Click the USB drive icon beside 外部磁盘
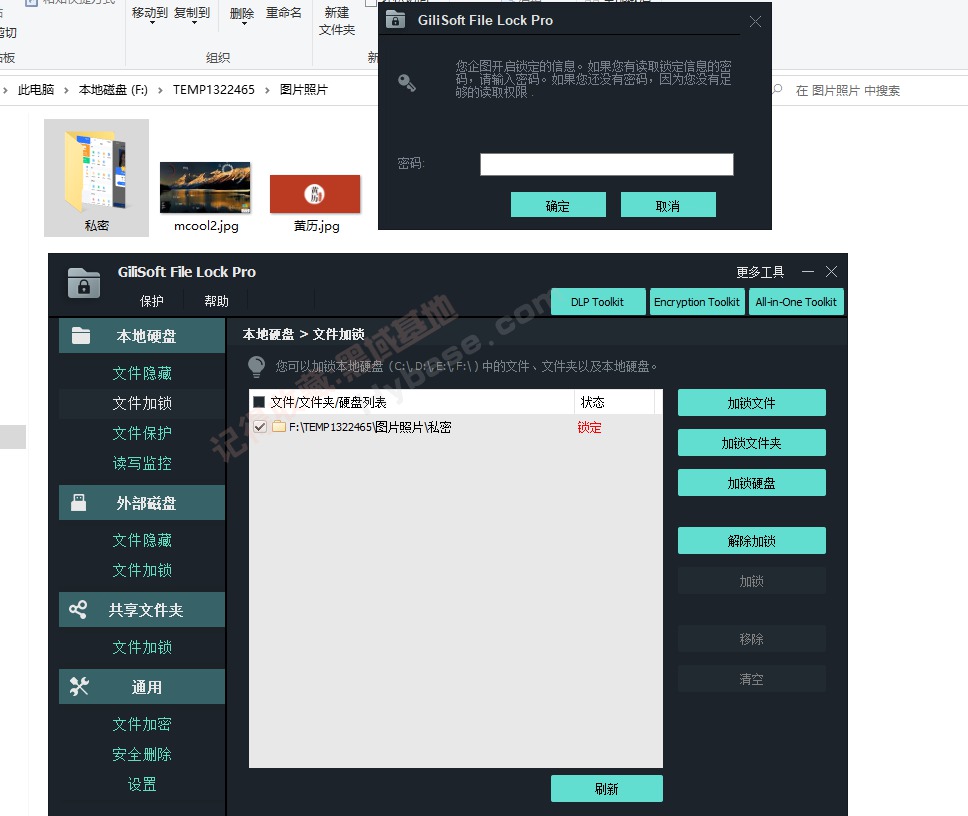Viewport: 968px width, 816px height. click(78, 502)
